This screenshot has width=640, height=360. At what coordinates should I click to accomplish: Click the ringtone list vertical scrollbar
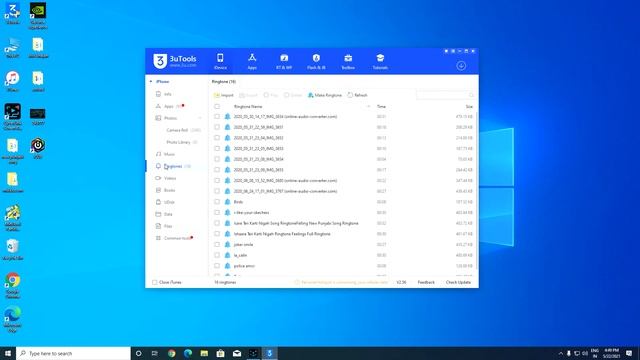tap(477, 190)
